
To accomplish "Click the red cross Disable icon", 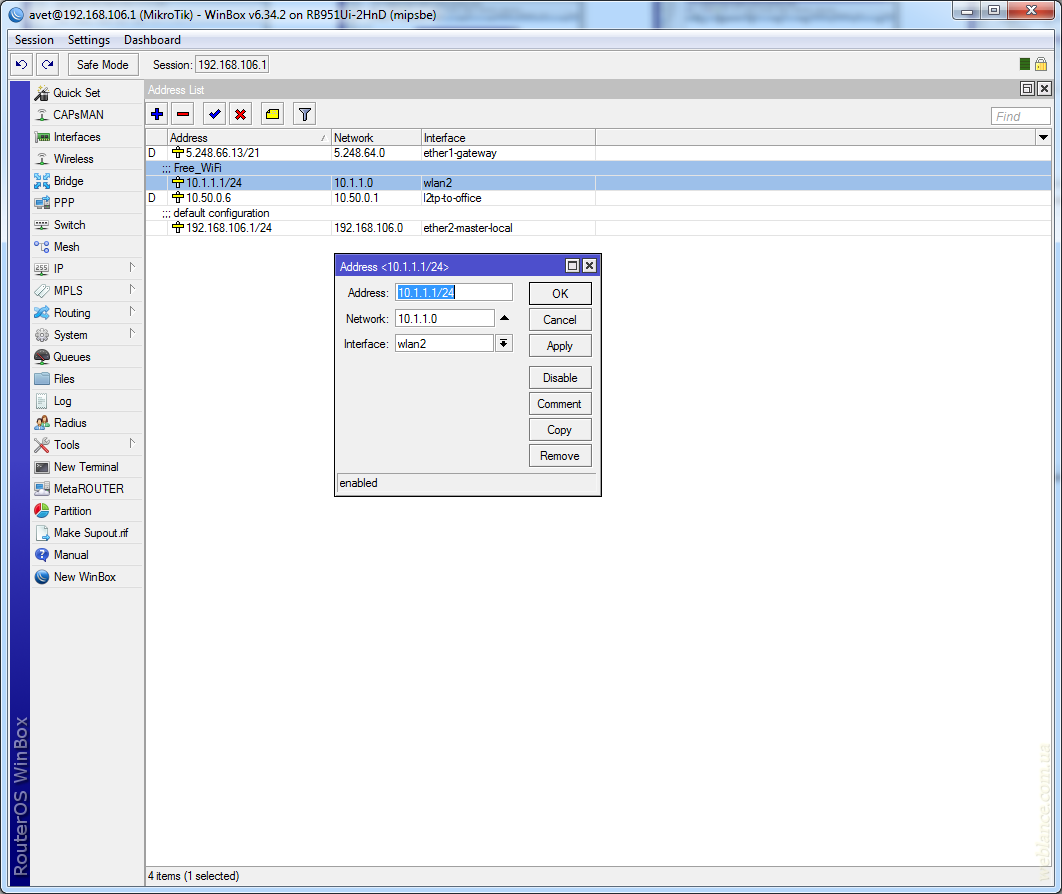I will pyautogui.click(x=240, y=114).
